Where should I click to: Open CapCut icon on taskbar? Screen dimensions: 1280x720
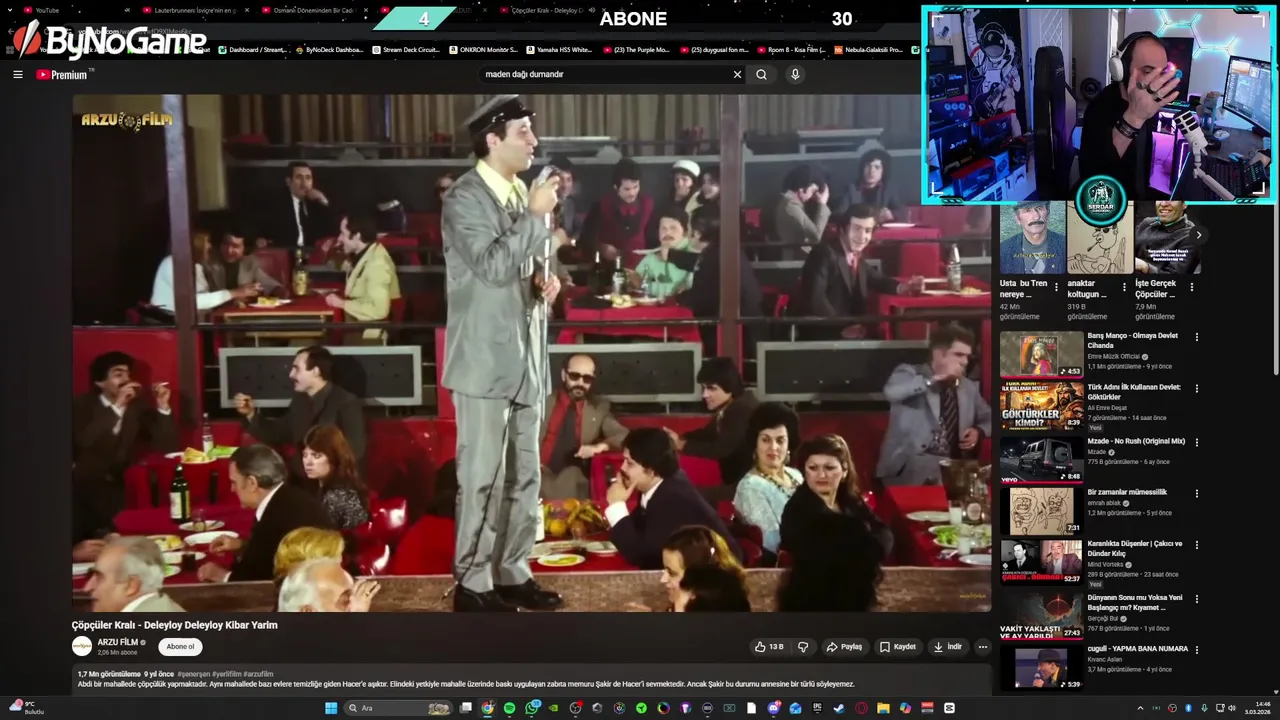[949, 708]
